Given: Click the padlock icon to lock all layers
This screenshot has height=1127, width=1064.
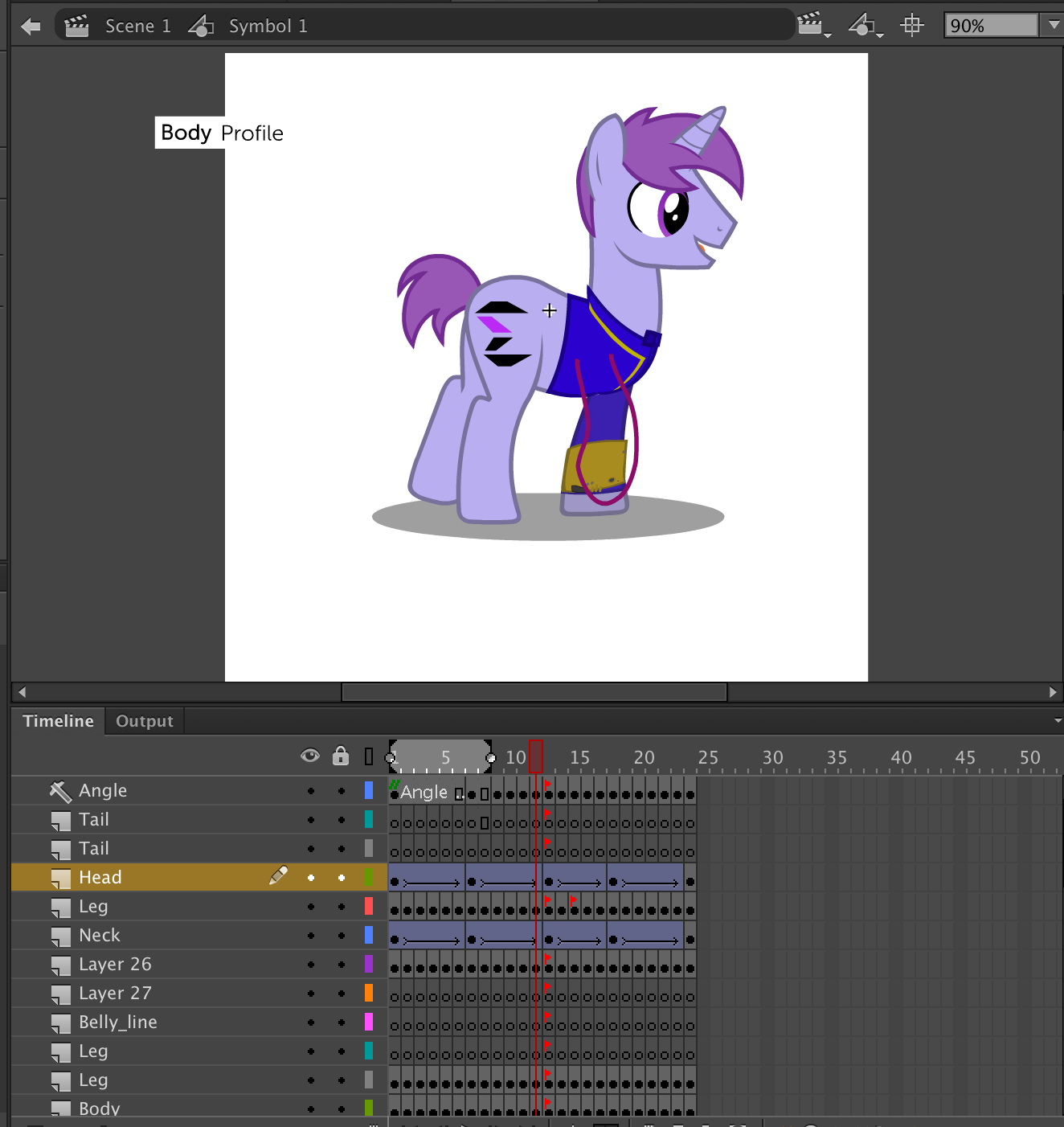Looking at the screenshot, I should click(341, 756).
